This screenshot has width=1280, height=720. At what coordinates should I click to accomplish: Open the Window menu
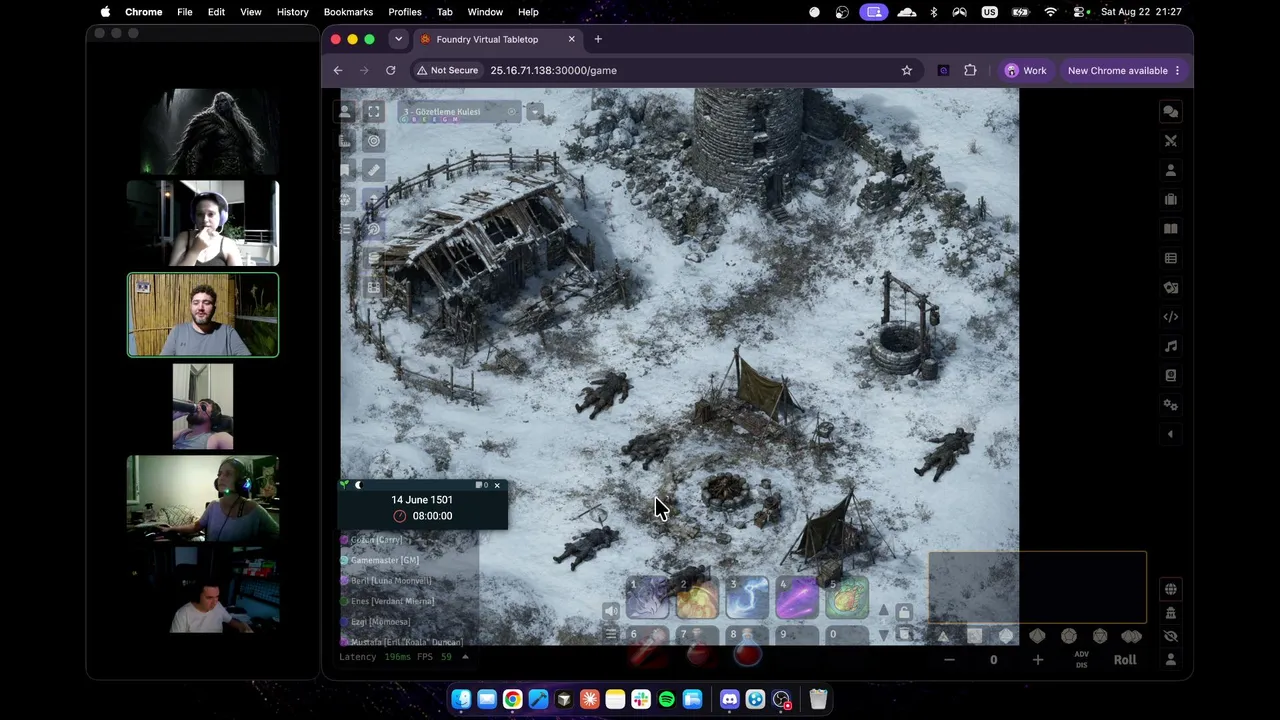click(485, 12)
